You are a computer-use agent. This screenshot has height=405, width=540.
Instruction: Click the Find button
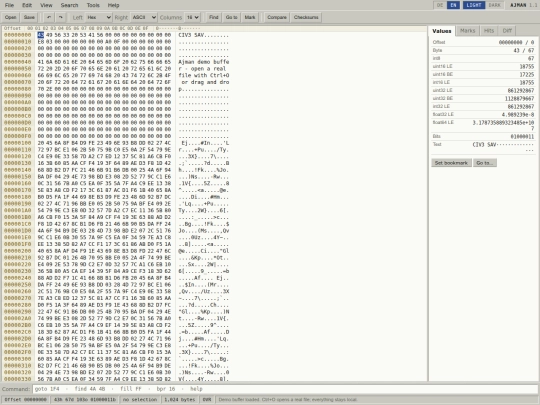point(214,17)
